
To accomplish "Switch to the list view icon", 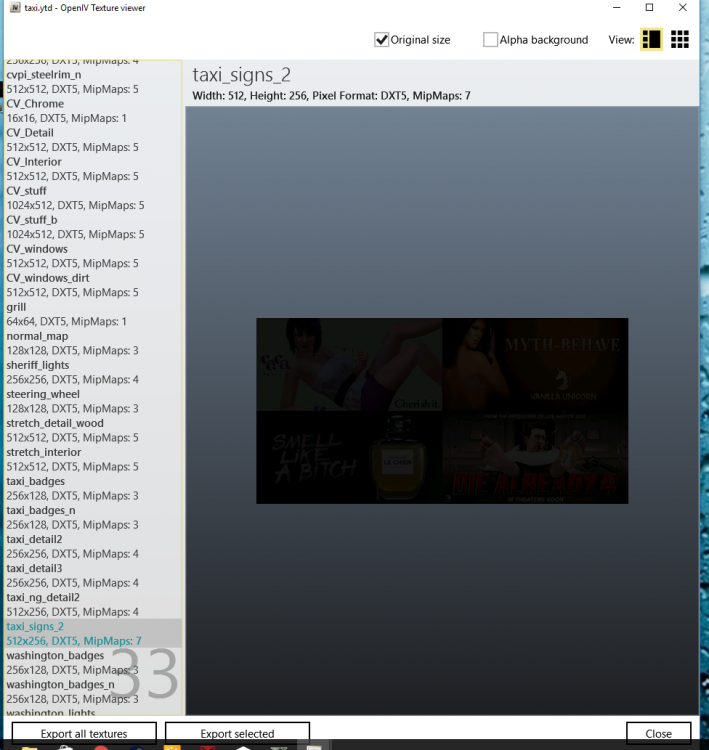I will tap(651, 40).
